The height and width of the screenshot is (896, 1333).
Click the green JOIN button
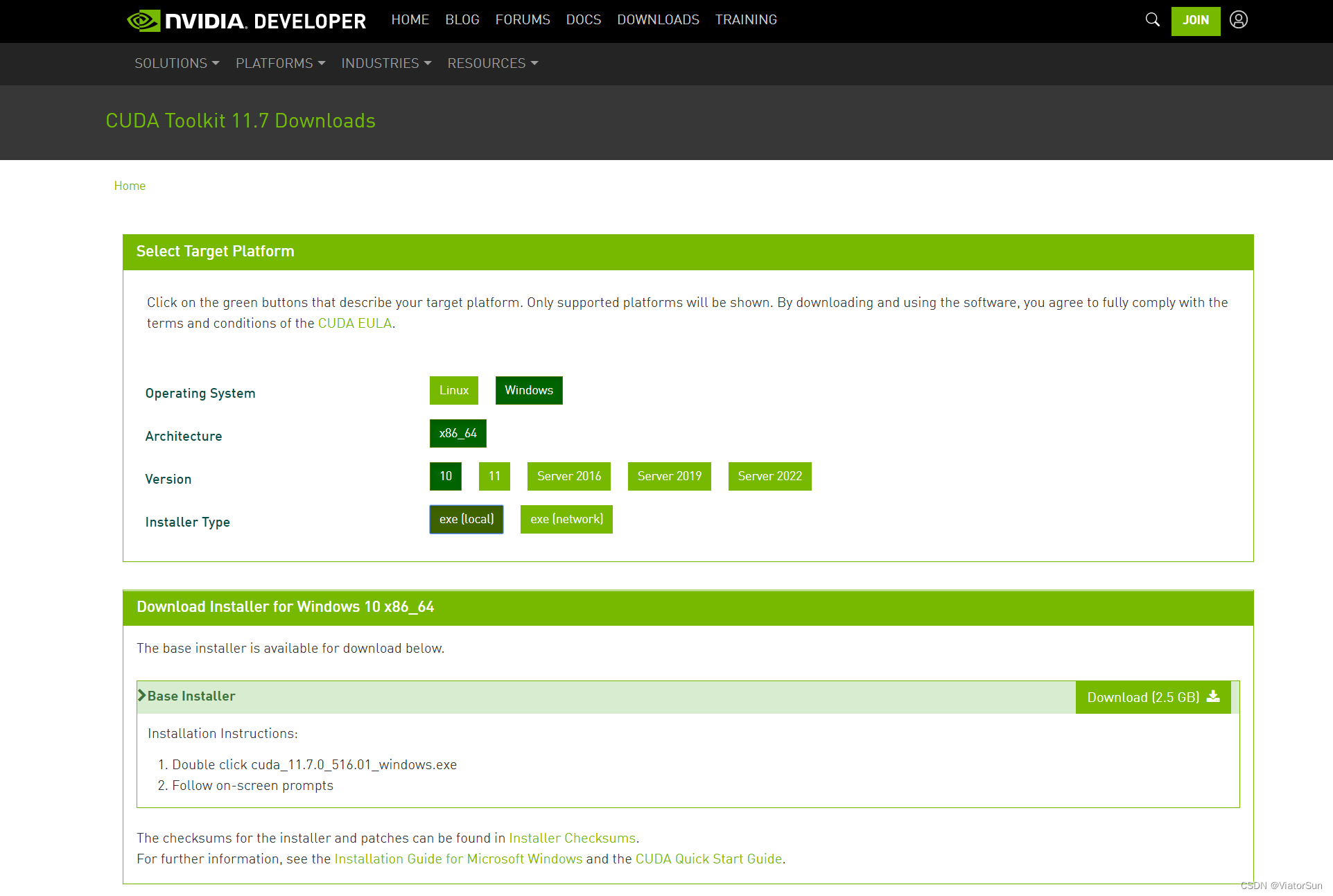coord(1195,20)
